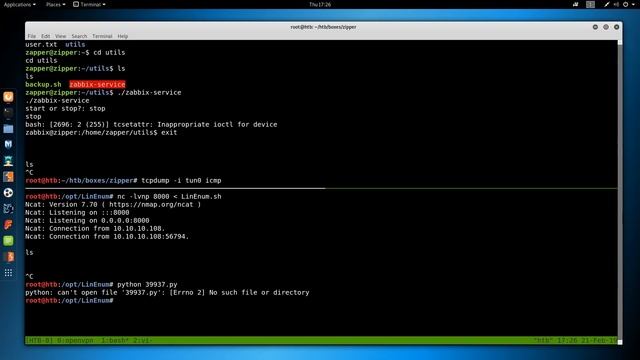Viewport: 640px width, 360px height.
Task: Open the soccer-ball-shaped dock icon
Action: tap(8, 193)
